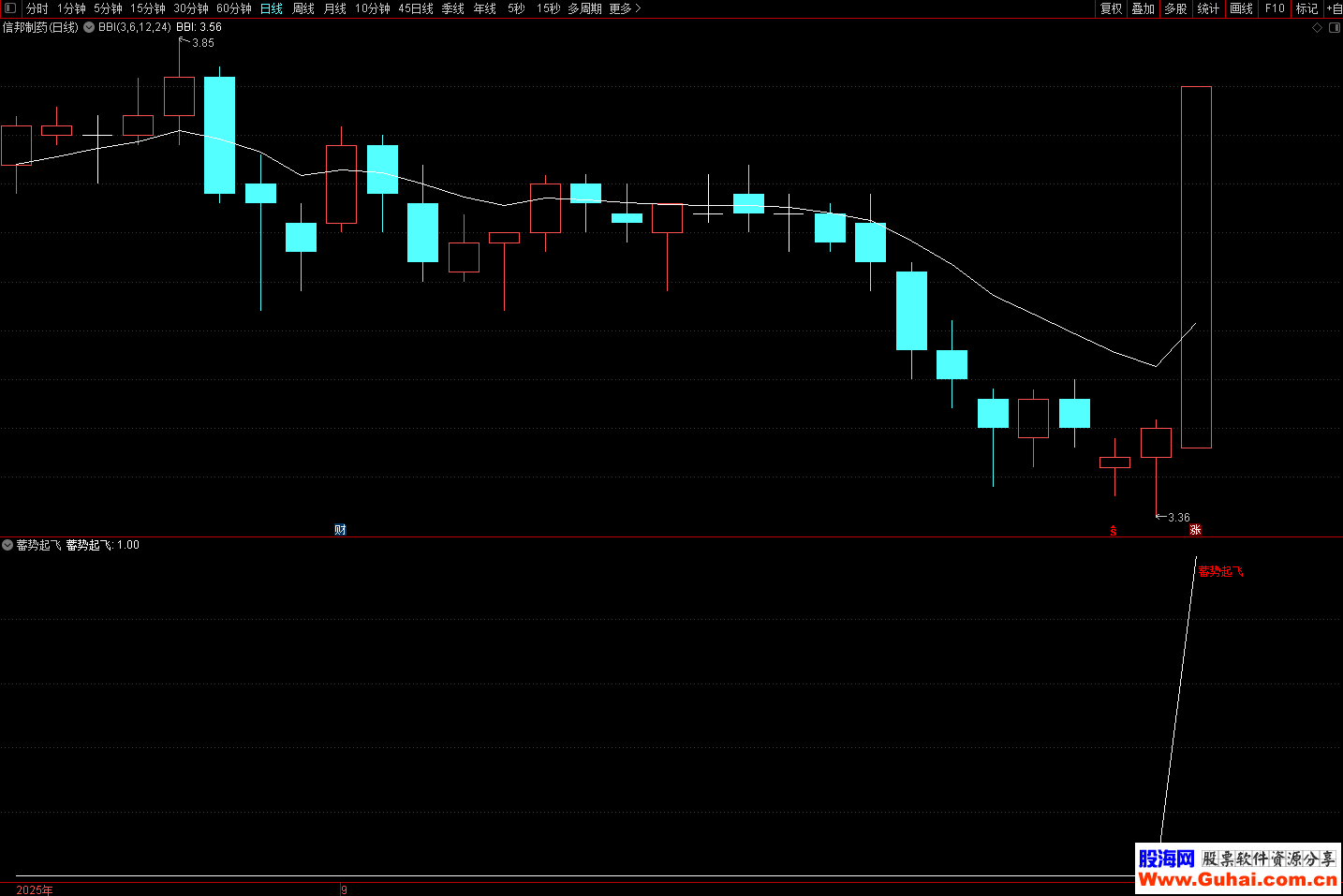Image resolution: width=1343 pixels, height=896 pixels.
Task: Click the tall red candlestick on the right
Action: tap(1196, 267)
